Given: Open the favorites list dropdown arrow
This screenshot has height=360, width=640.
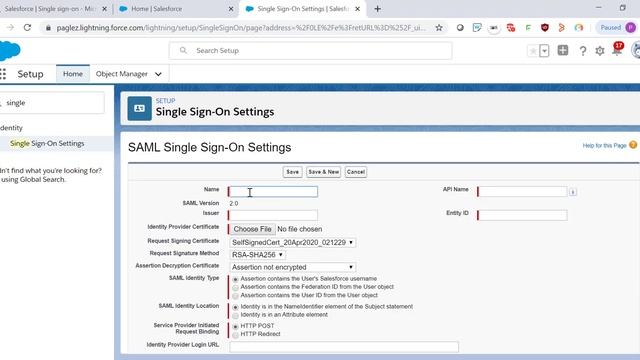Looking at the screenshot, I should tap(544, 51).
